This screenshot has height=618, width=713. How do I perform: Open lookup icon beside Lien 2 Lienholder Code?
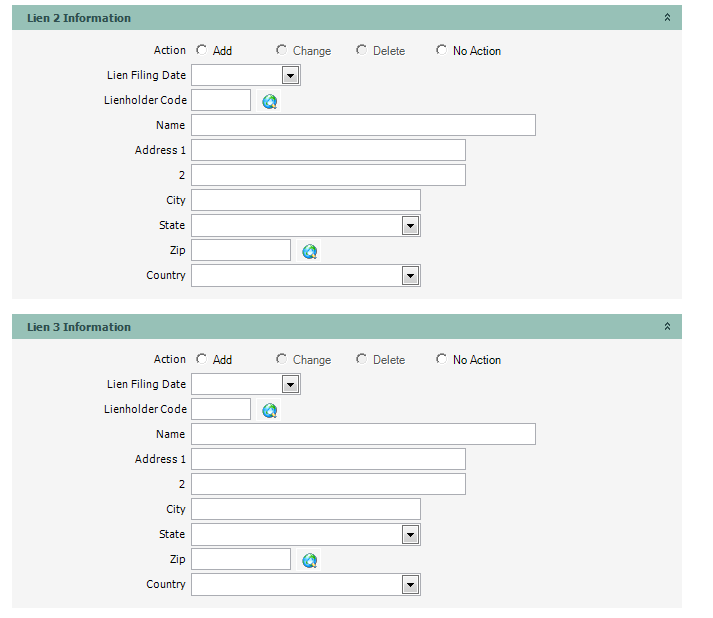click(x=269, y=101)
